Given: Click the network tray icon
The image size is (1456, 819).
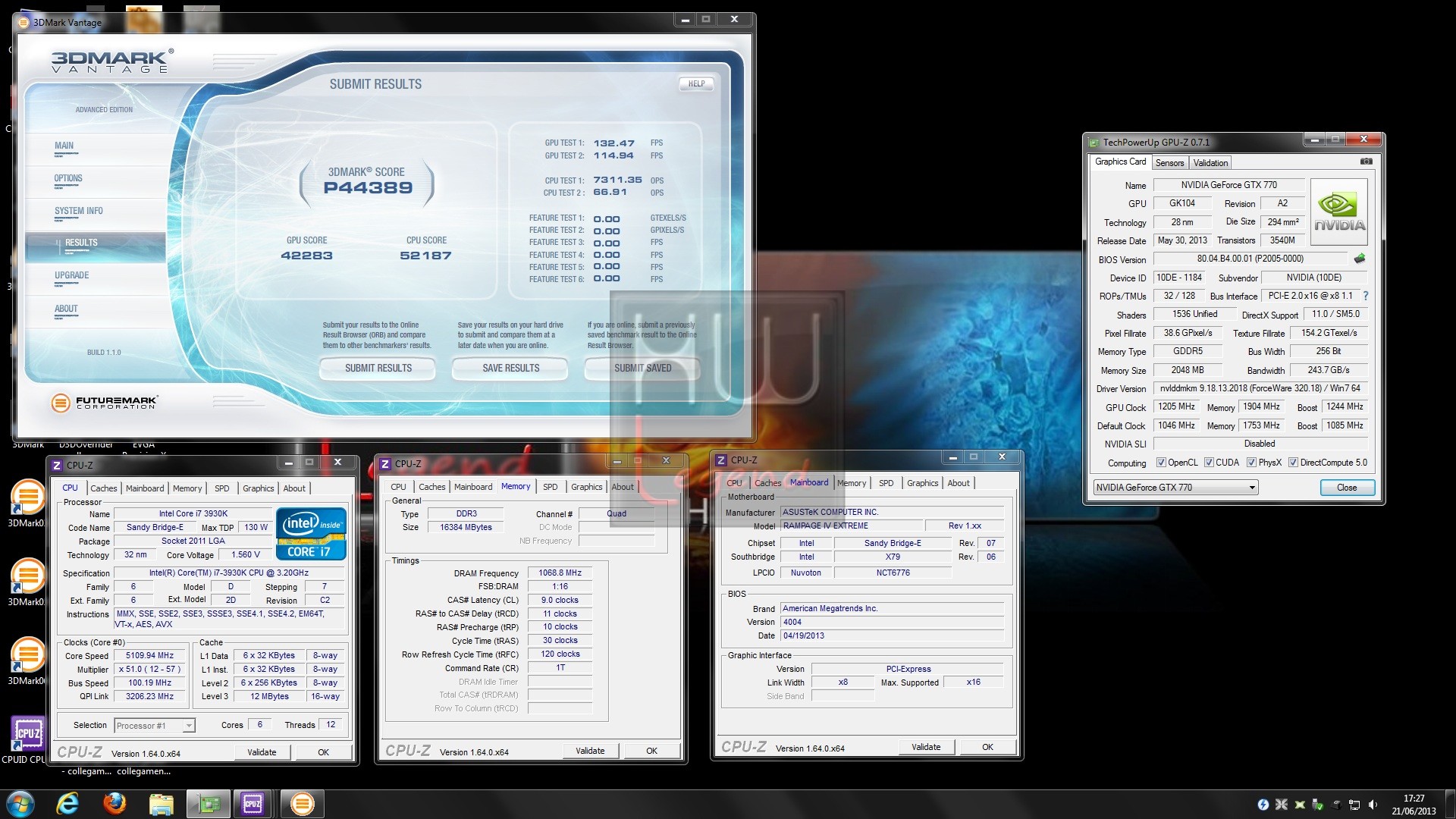Looking at the screenshot, I should coord(1354,805).
